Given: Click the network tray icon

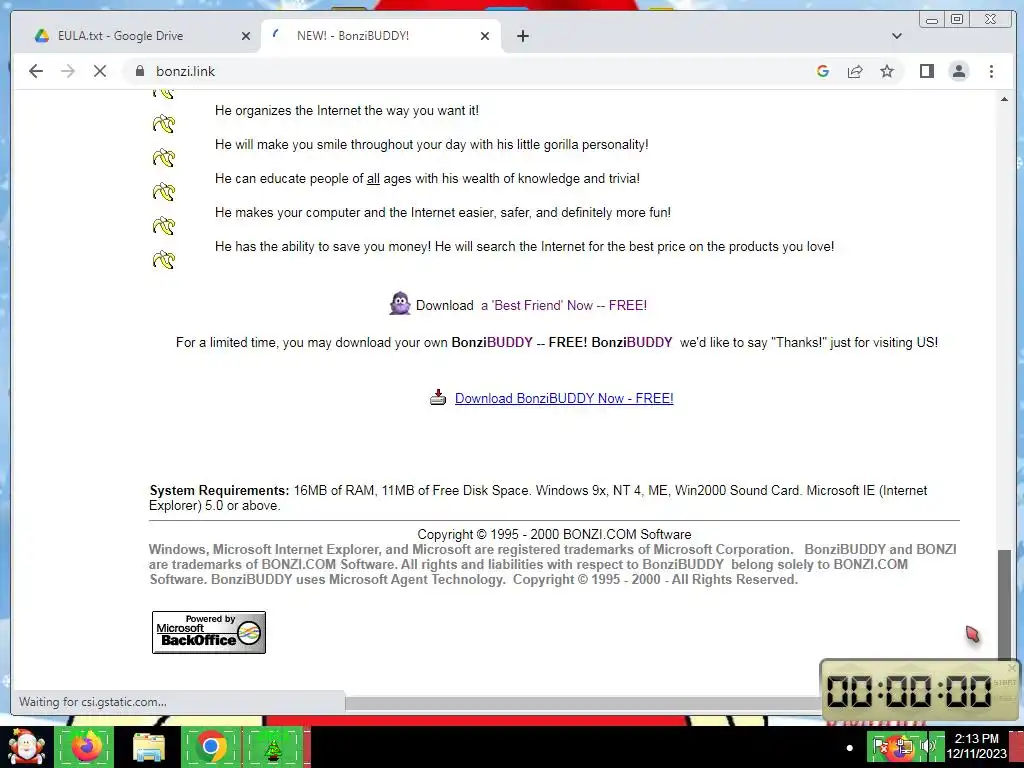Looking at the screenshot, I should tap(904, 746).
